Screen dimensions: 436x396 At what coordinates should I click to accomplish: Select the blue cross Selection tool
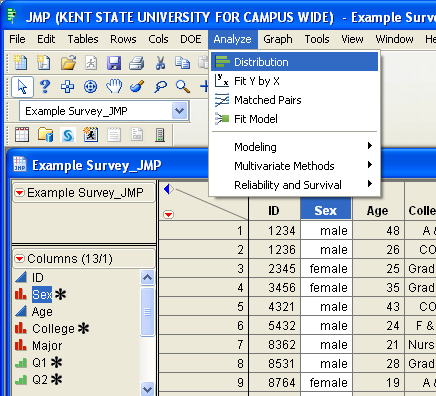67,87
